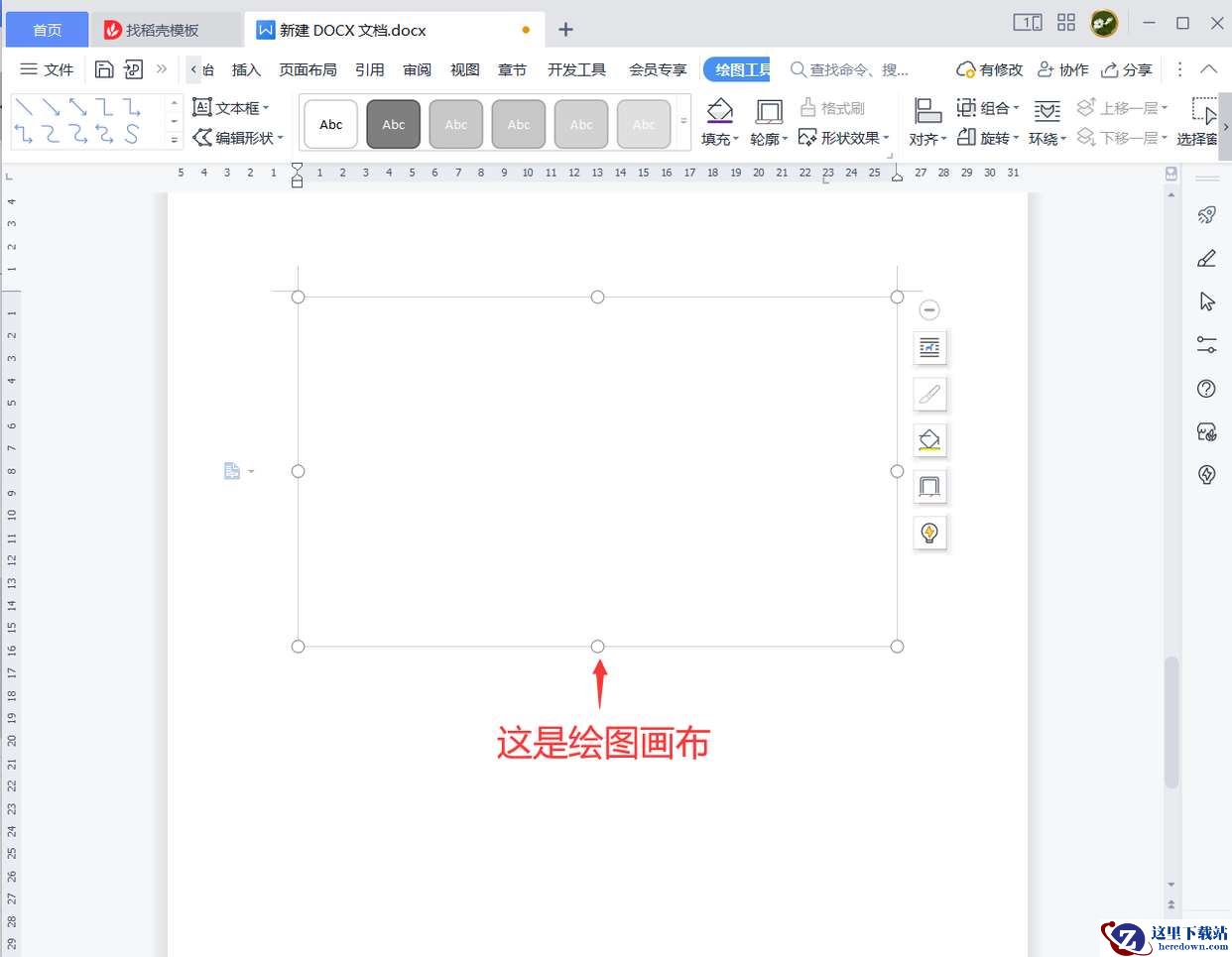Add a new tab with plus button
The height and width of the screenshot is (957, 1232).
(565, 30)
